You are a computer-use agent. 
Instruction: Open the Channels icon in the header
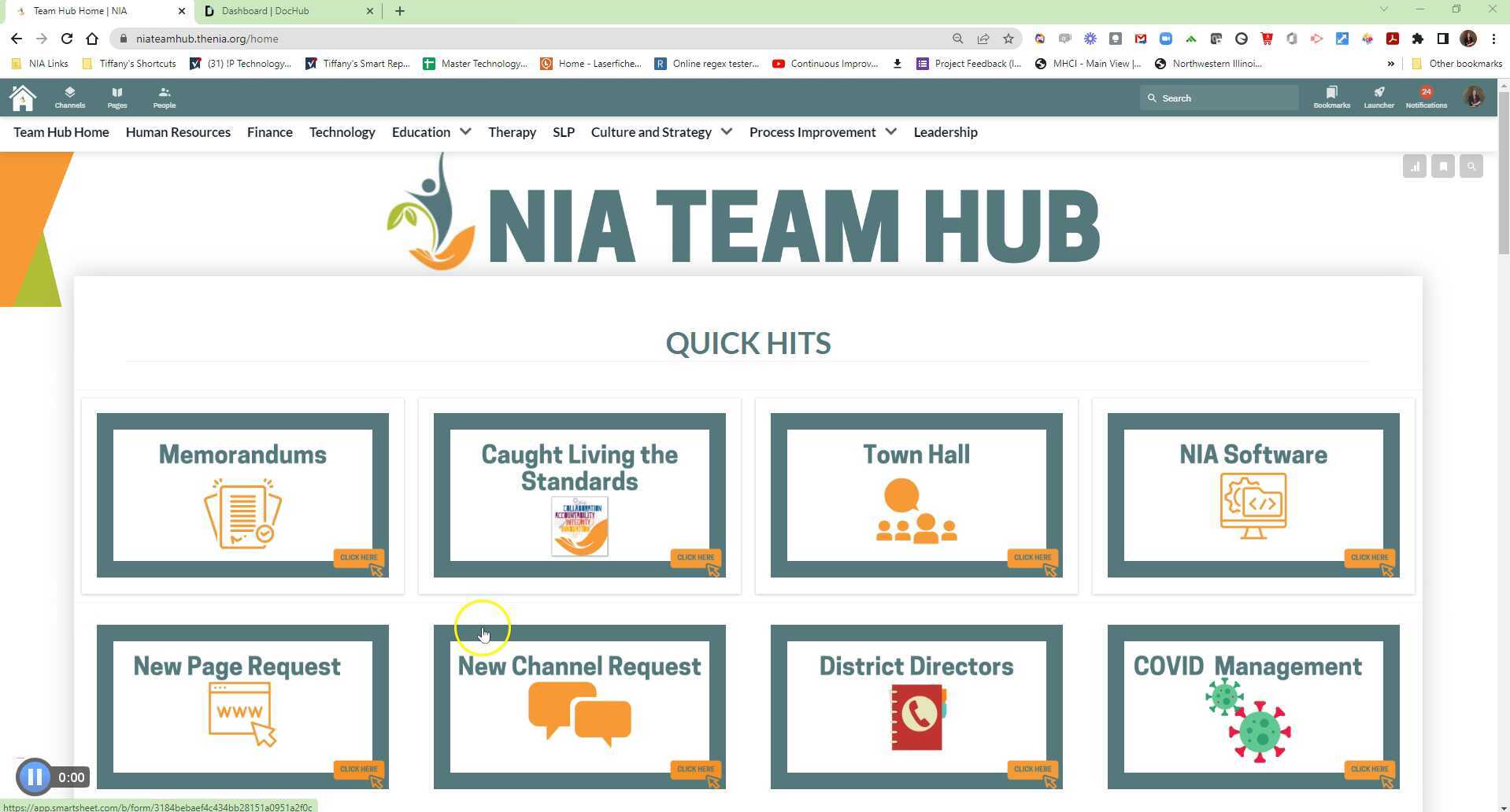69,97
